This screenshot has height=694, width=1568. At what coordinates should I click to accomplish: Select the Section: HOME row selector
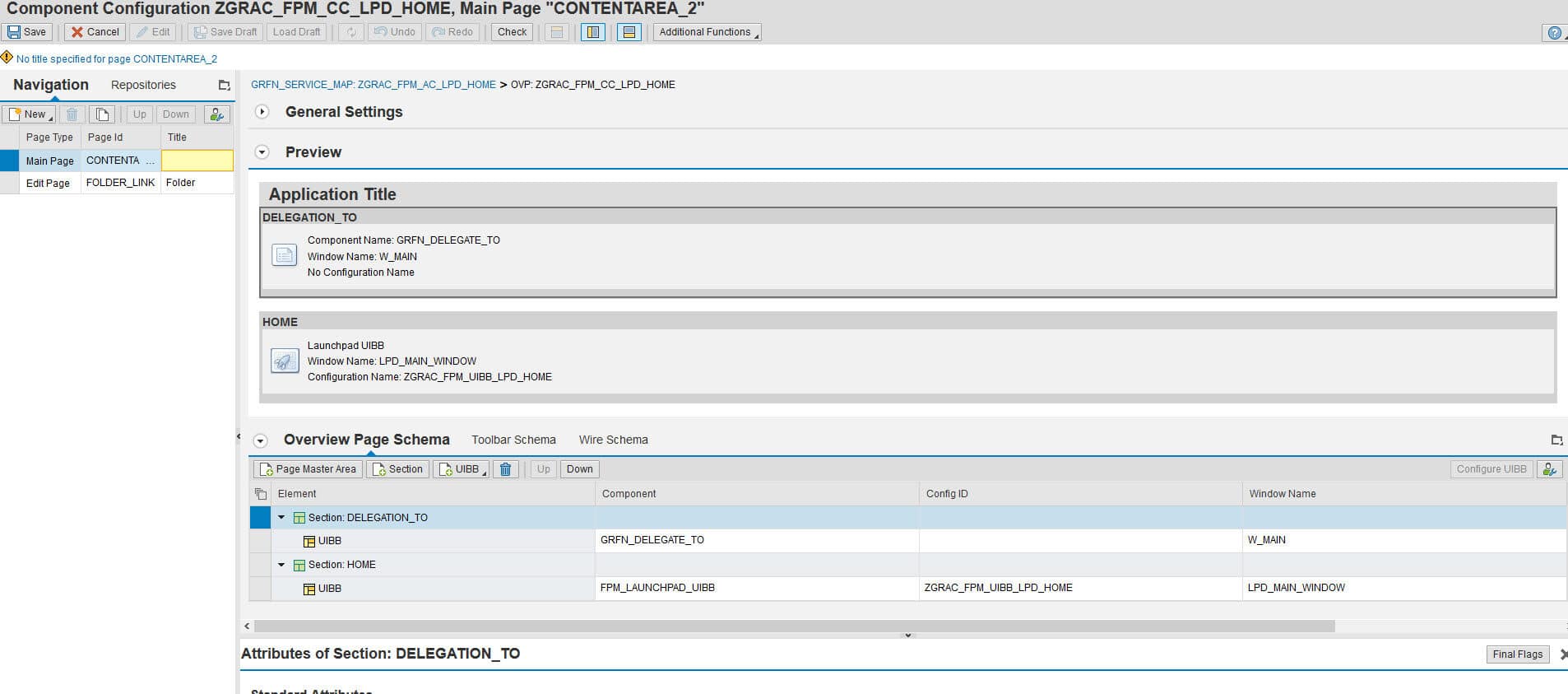tap(260, 565)
